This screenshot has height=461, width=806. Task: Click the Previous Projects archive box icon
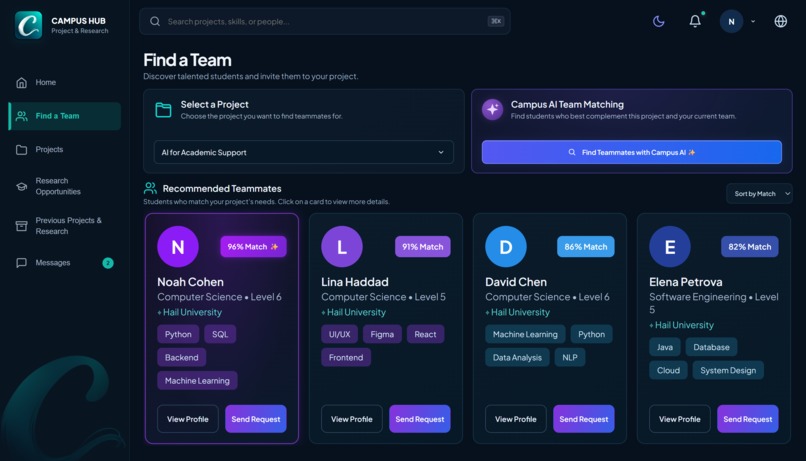tap(22, 226)
